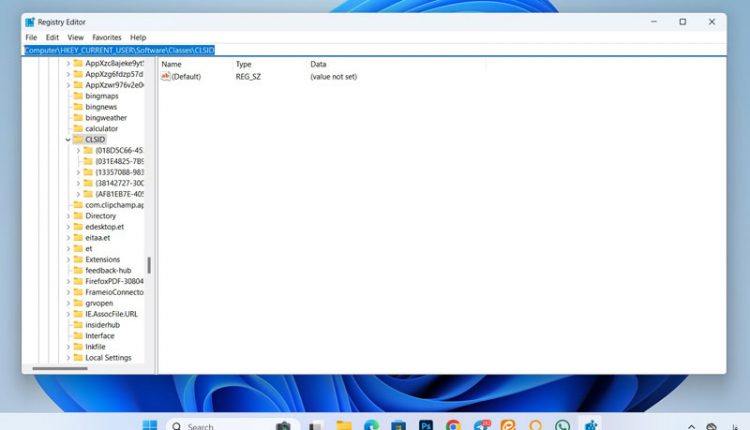This screenshot has width=750, height=430.
Task: Select the AppXzwr976v2e0 key
Action: [114, 85]
